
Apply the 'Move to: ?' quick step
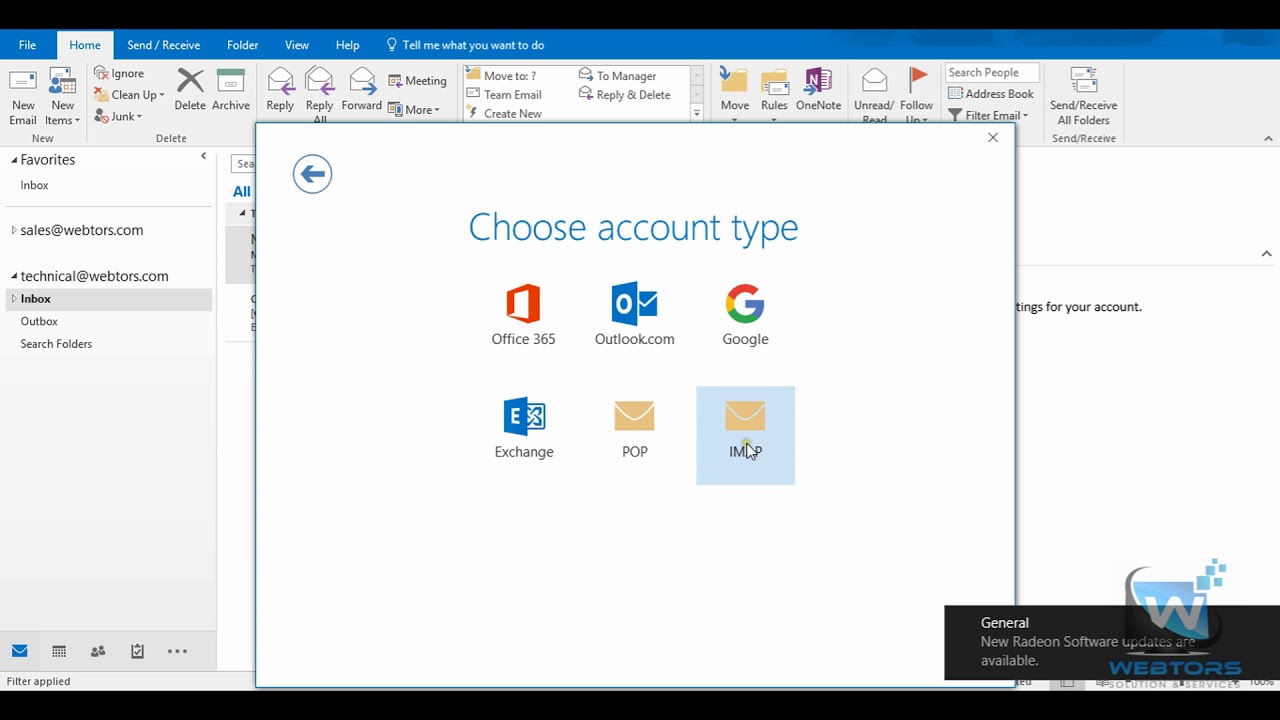502,75
